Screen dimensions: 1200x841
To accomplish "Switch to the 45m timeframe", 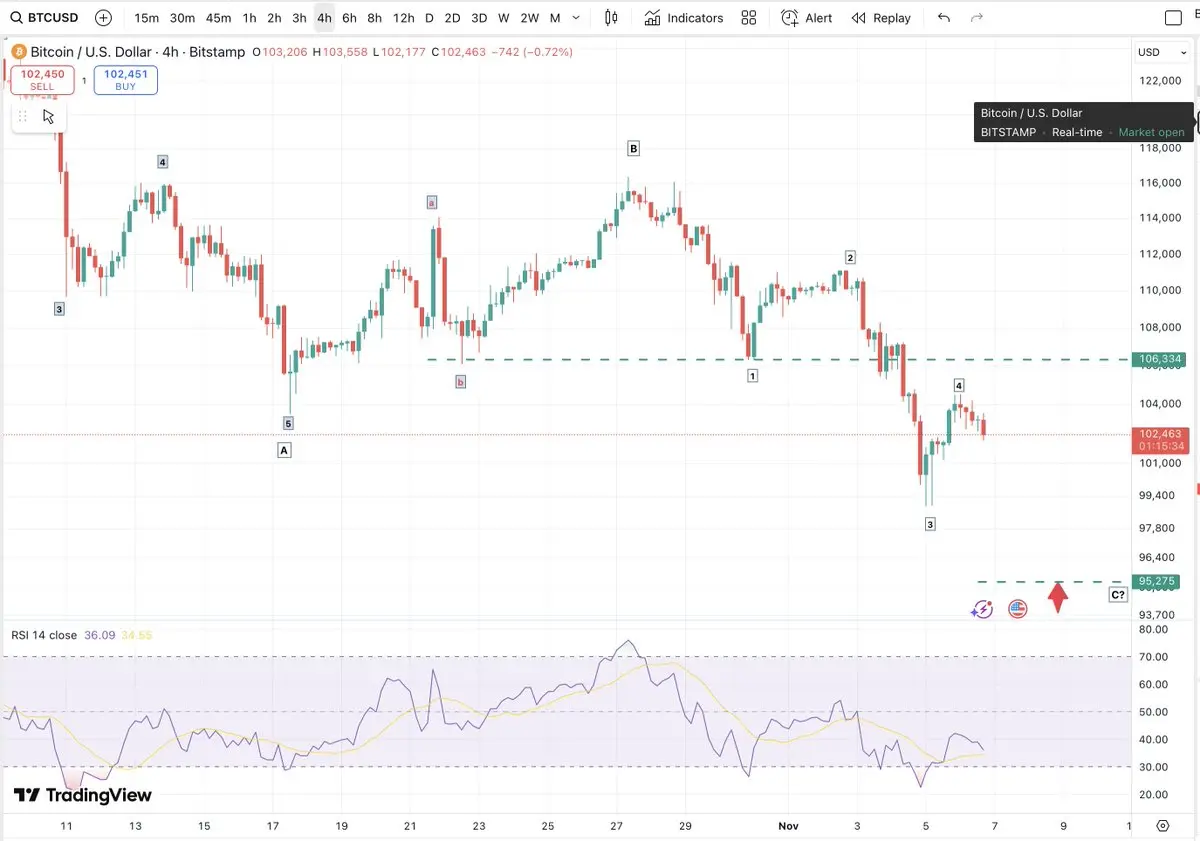I will pos(218,18).
